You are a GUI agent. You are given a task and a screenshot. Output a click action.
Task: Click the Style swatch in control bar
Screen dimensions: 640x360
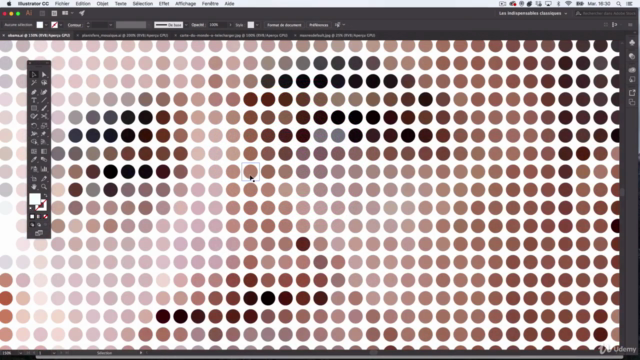coord(251,25)
